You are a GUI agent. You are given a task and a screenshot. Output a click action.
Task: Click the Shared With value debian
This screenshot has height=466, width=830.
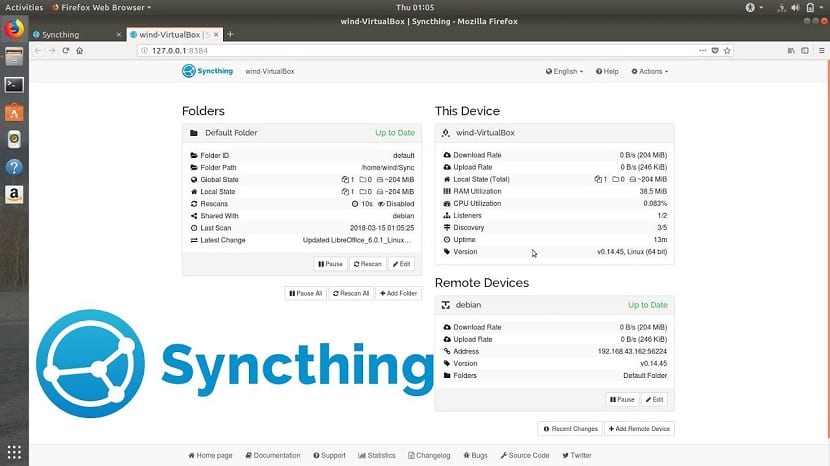[x=403, y=216]
